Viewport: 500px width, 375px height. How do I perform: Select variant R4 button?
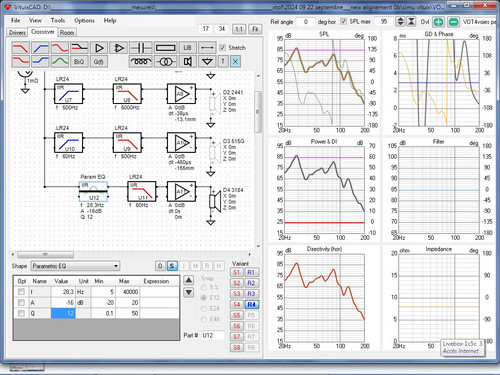tap(251, 304)
